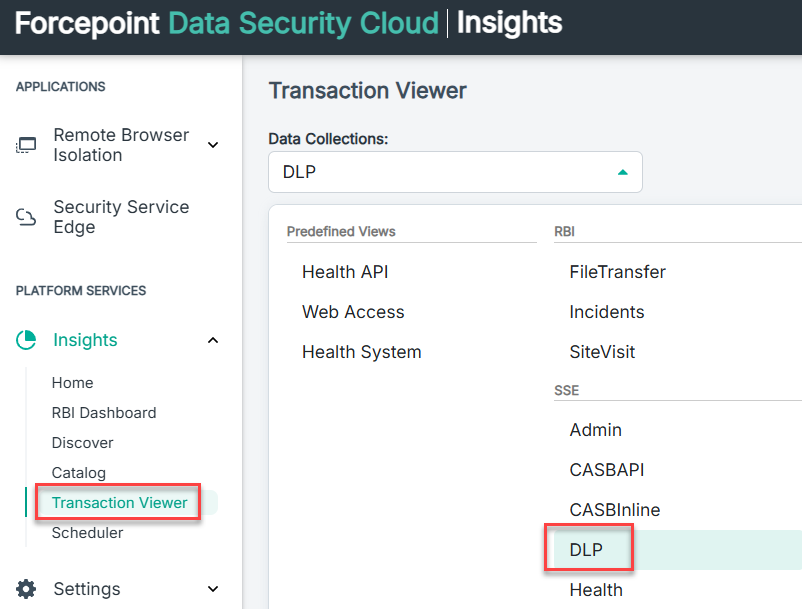Click the Security Service Edge cloud icon

tap(26, 217)
